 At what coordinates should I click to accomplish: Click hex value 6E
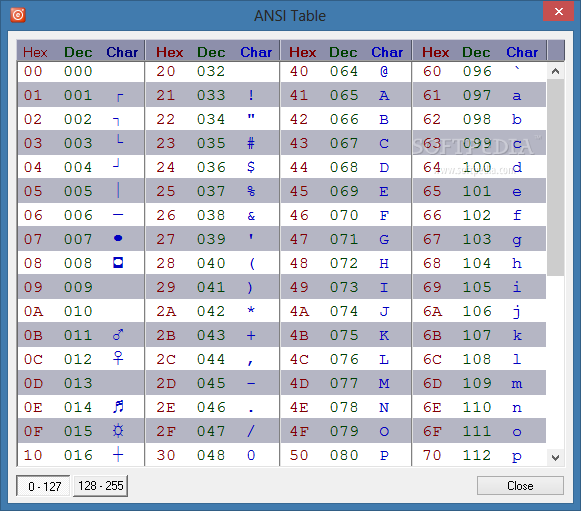coord(432,407)
